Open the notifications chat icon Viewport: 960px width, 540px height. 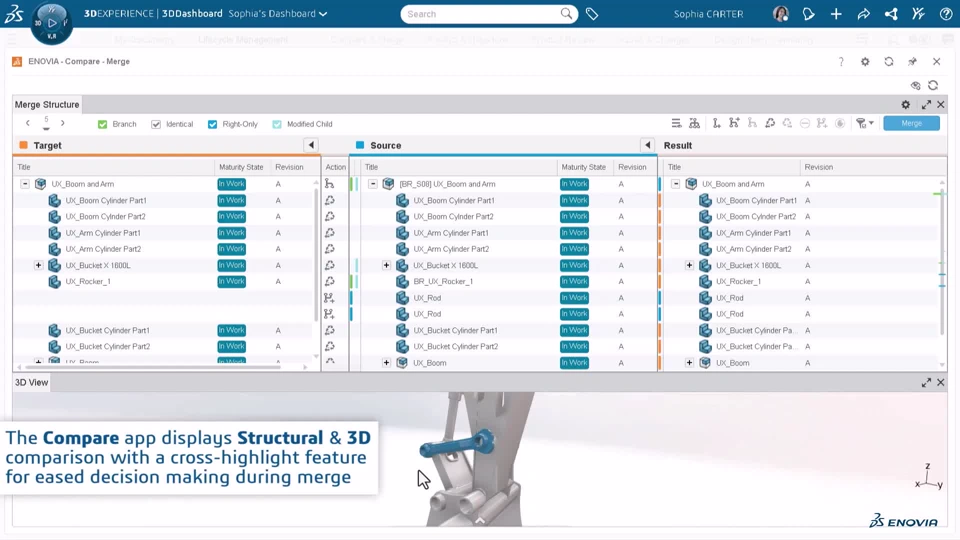pos(808,13)
